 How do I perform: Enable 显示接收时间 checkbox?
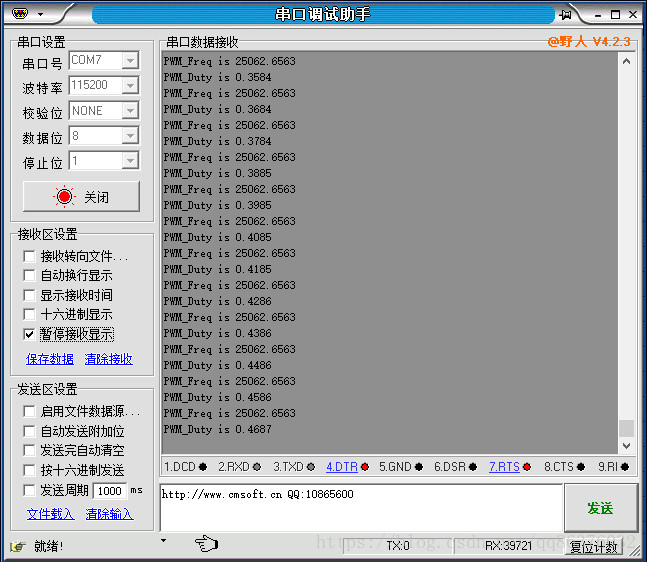click(29, 295)
